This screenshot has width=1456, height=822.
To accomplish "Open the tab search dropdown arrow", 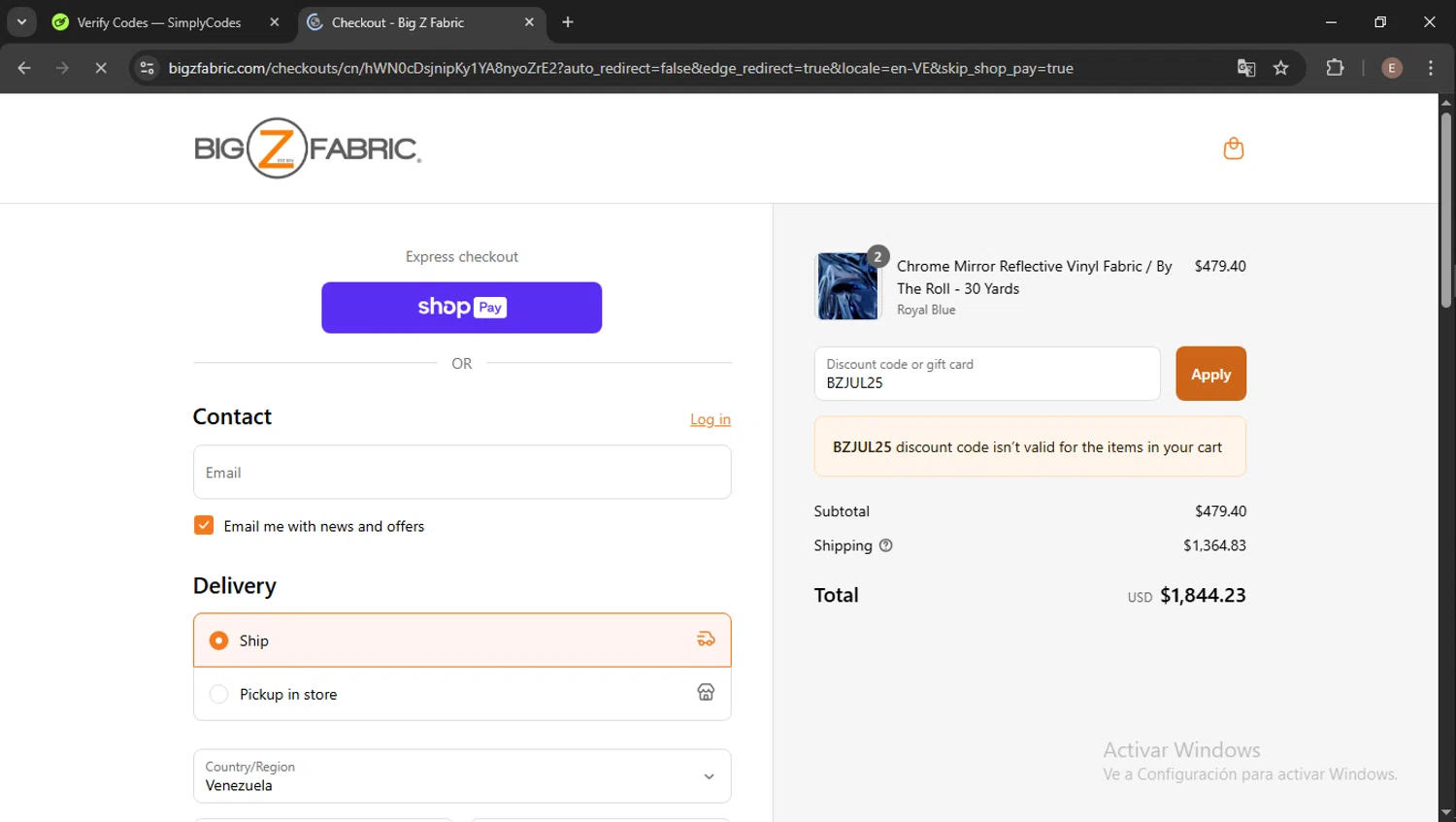I will coord(21,22).
